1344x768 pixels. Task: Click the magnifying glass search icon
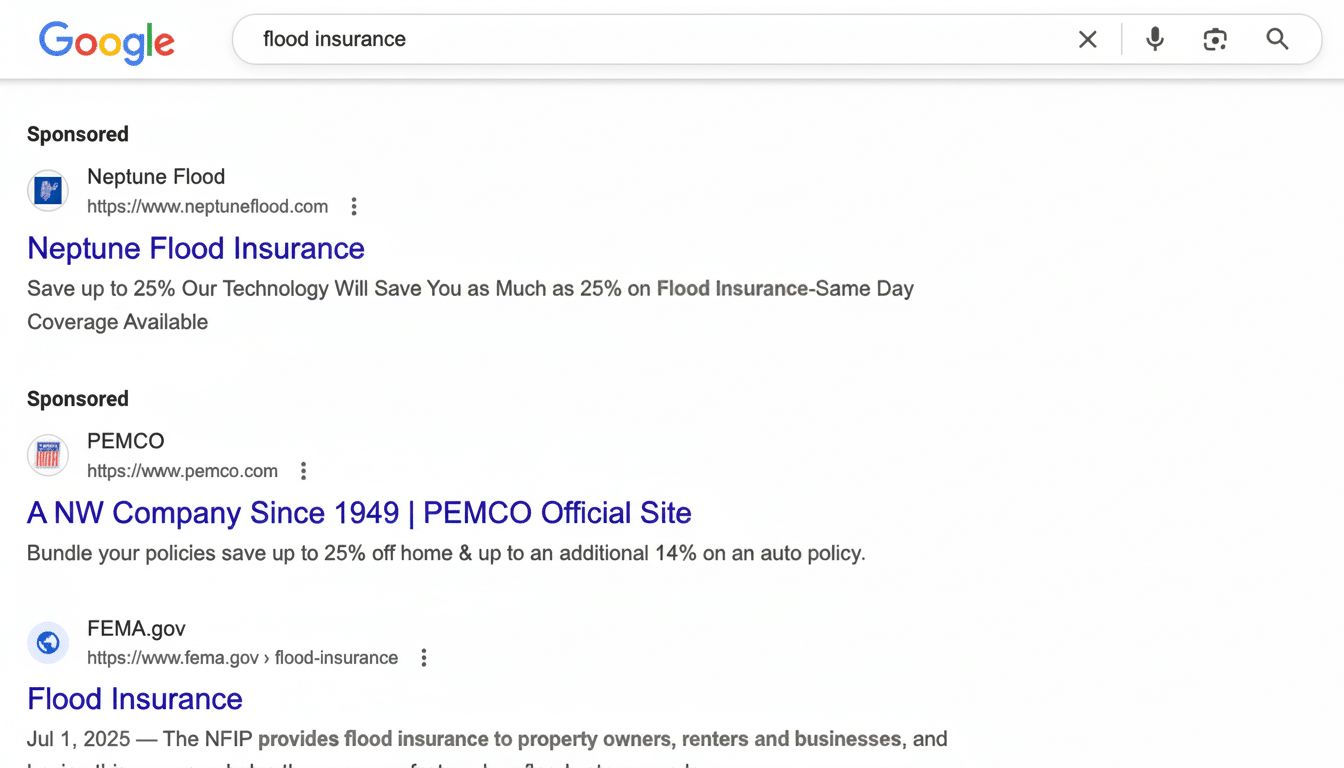point(1277,39)
